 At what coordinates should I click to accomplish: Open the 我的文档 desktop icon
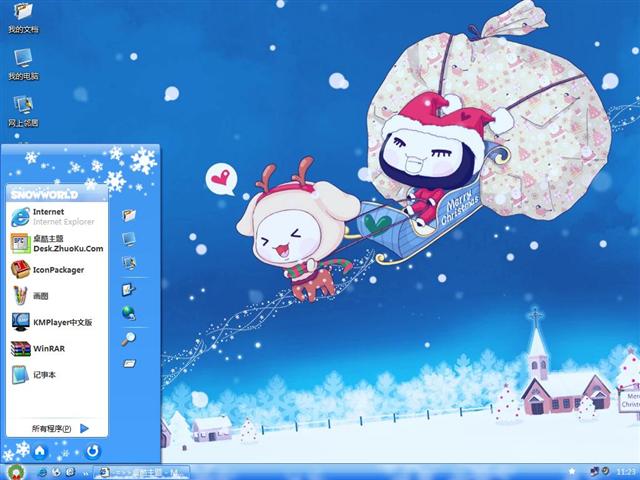coord(23,18)
